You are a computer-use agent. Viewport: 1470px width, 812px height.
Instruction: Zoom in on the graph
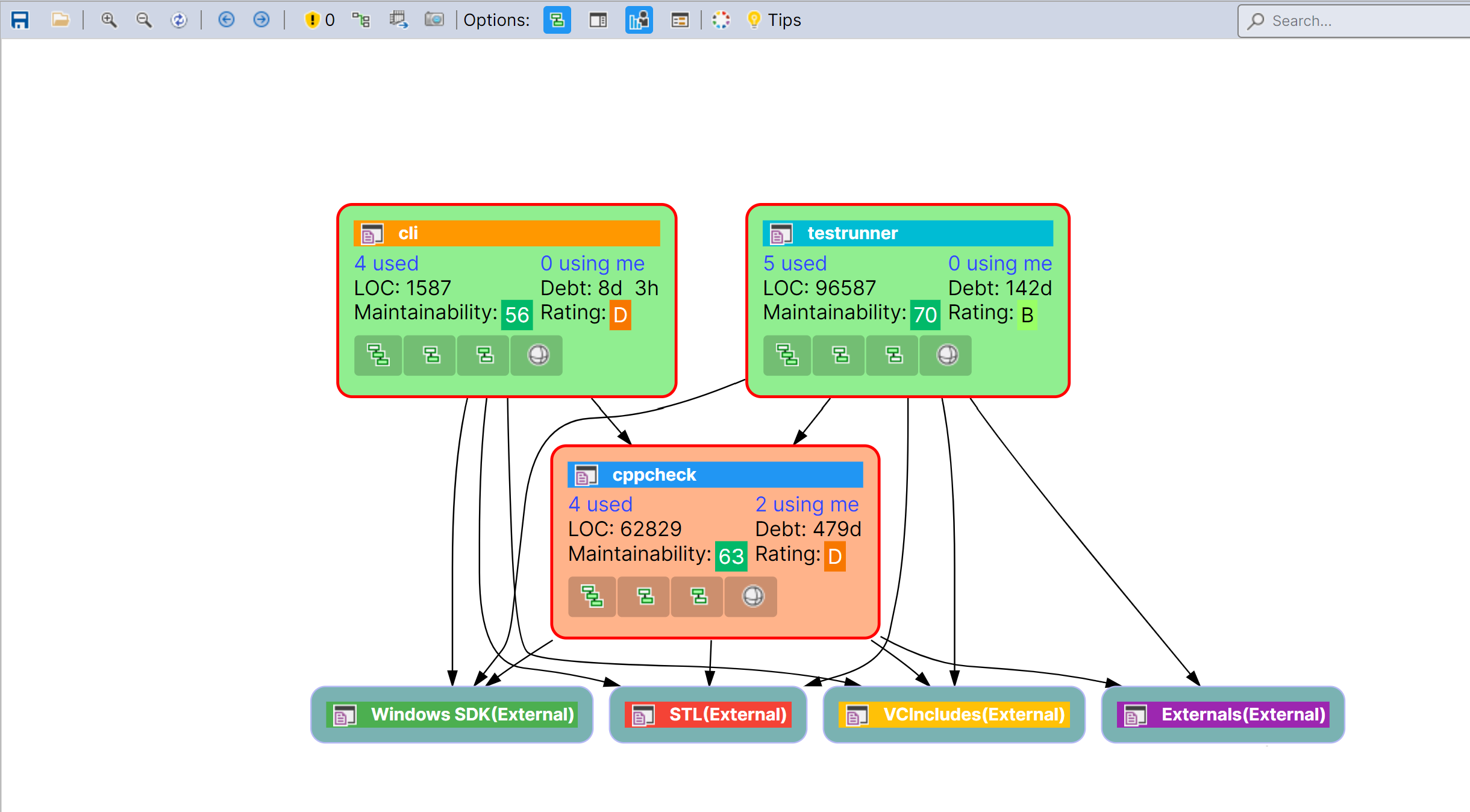coord(109,20)
